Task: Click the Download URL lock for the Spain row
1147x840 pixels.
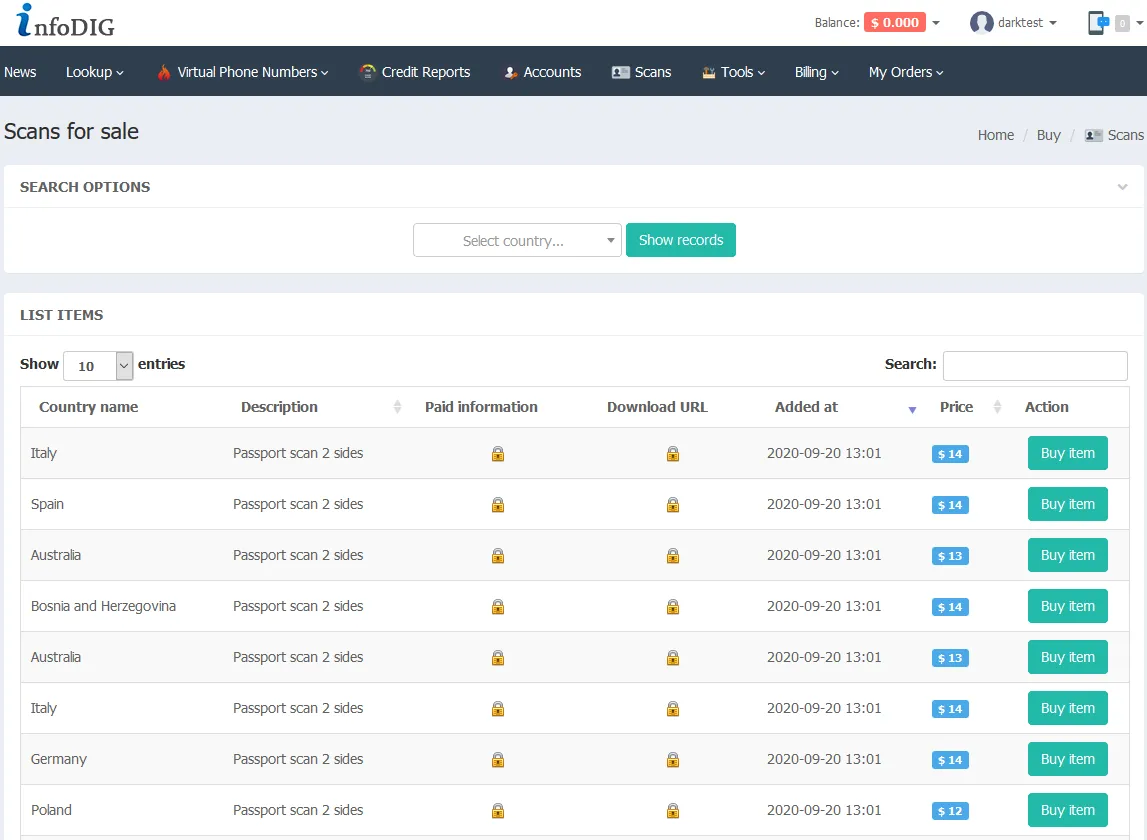Action: [x=672, y=504]
